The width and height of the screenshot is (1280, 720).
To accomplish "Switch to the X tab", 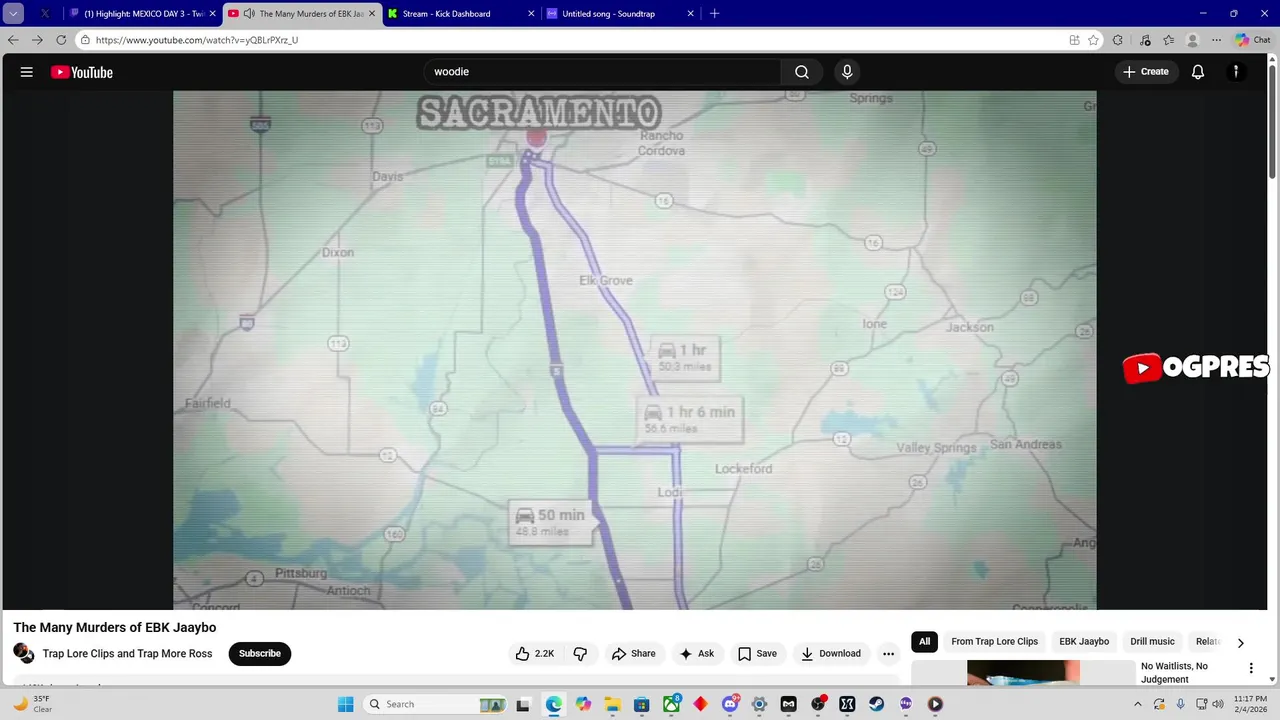I will click(44, 14).
